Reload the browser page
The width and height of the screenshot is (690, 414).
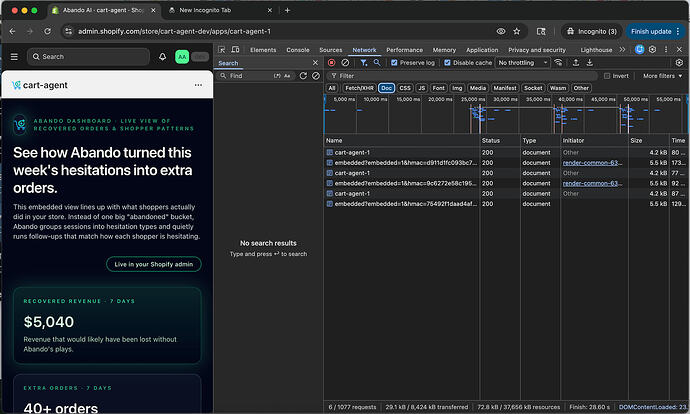[48, 31]
